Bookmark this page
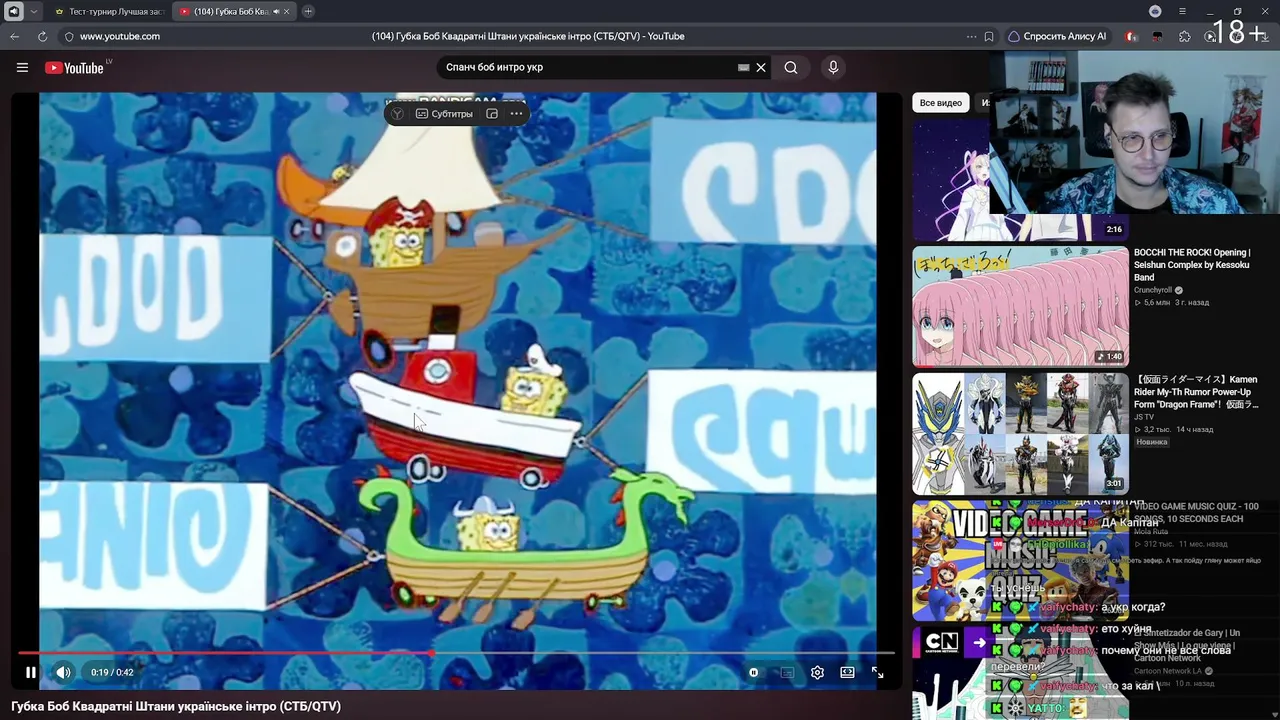1280x720 pixels. (989, 36)
